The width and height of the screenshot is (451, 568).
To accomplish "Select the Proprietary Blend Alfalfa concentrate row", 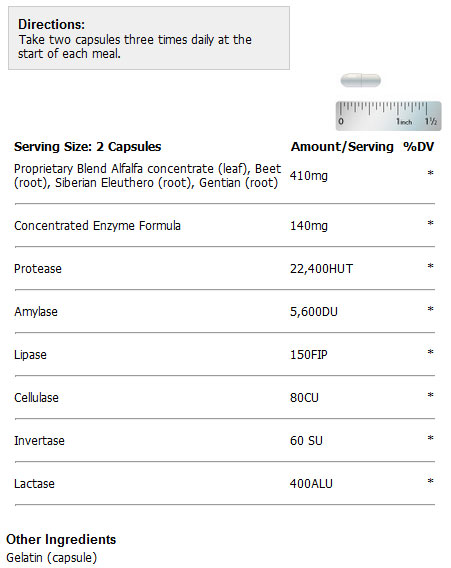I will pos(225,176).
